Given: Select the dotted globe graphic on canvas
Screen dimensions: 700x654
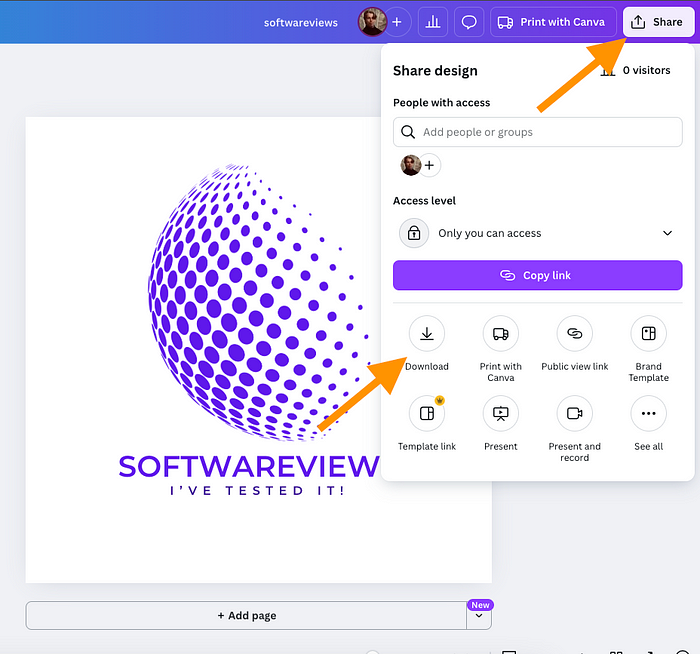Looking at the screenshot, I should [259, 303].
